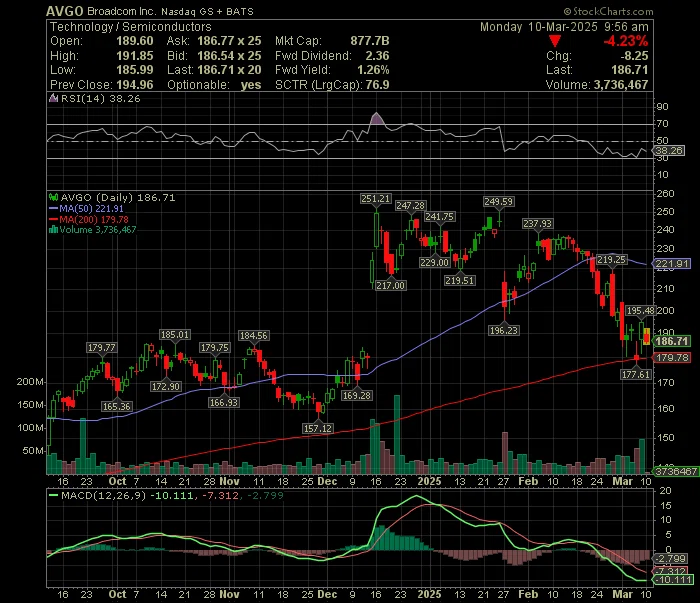Click the 177.61 low price label
Screen dimensions: 700x603
[636, 374]
